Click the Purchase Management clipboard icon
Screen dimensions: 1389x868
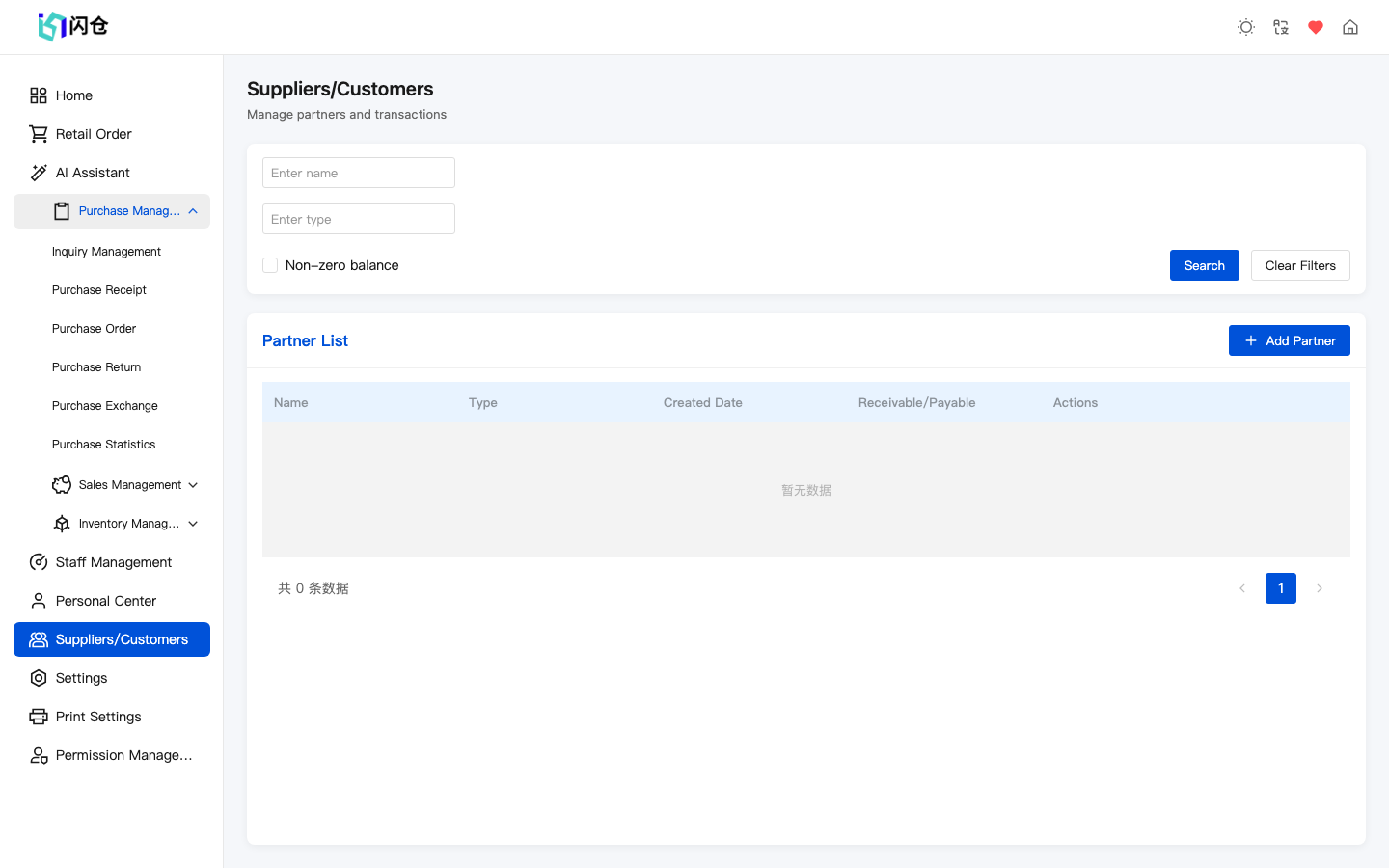(x=62, y=210)
